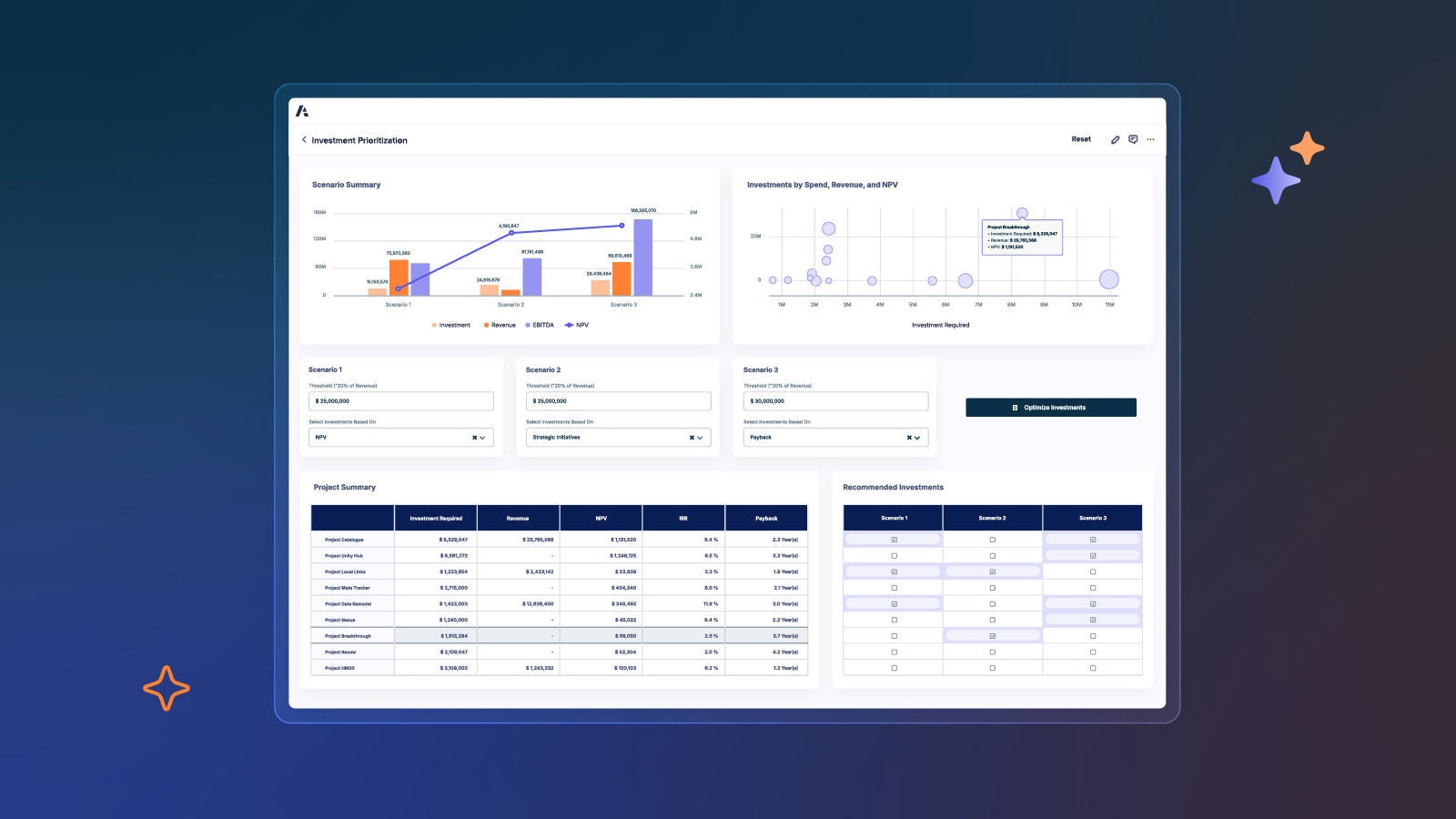Select the Project Renew row label

pos(340,652)
